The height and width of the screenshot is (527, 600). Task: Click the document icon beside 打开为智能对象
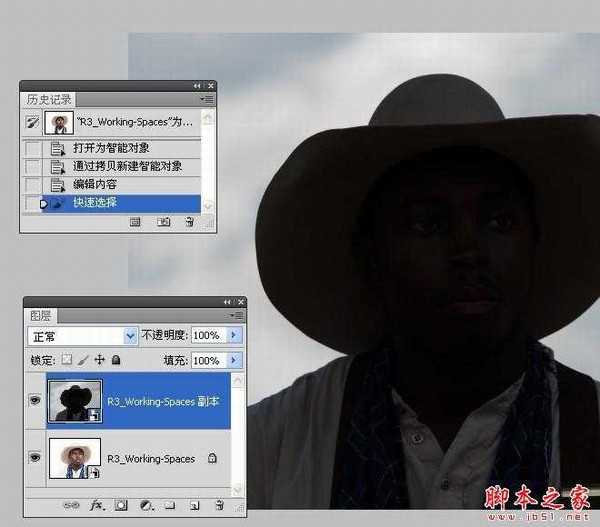pyautogui.click(x=57, y=148)
